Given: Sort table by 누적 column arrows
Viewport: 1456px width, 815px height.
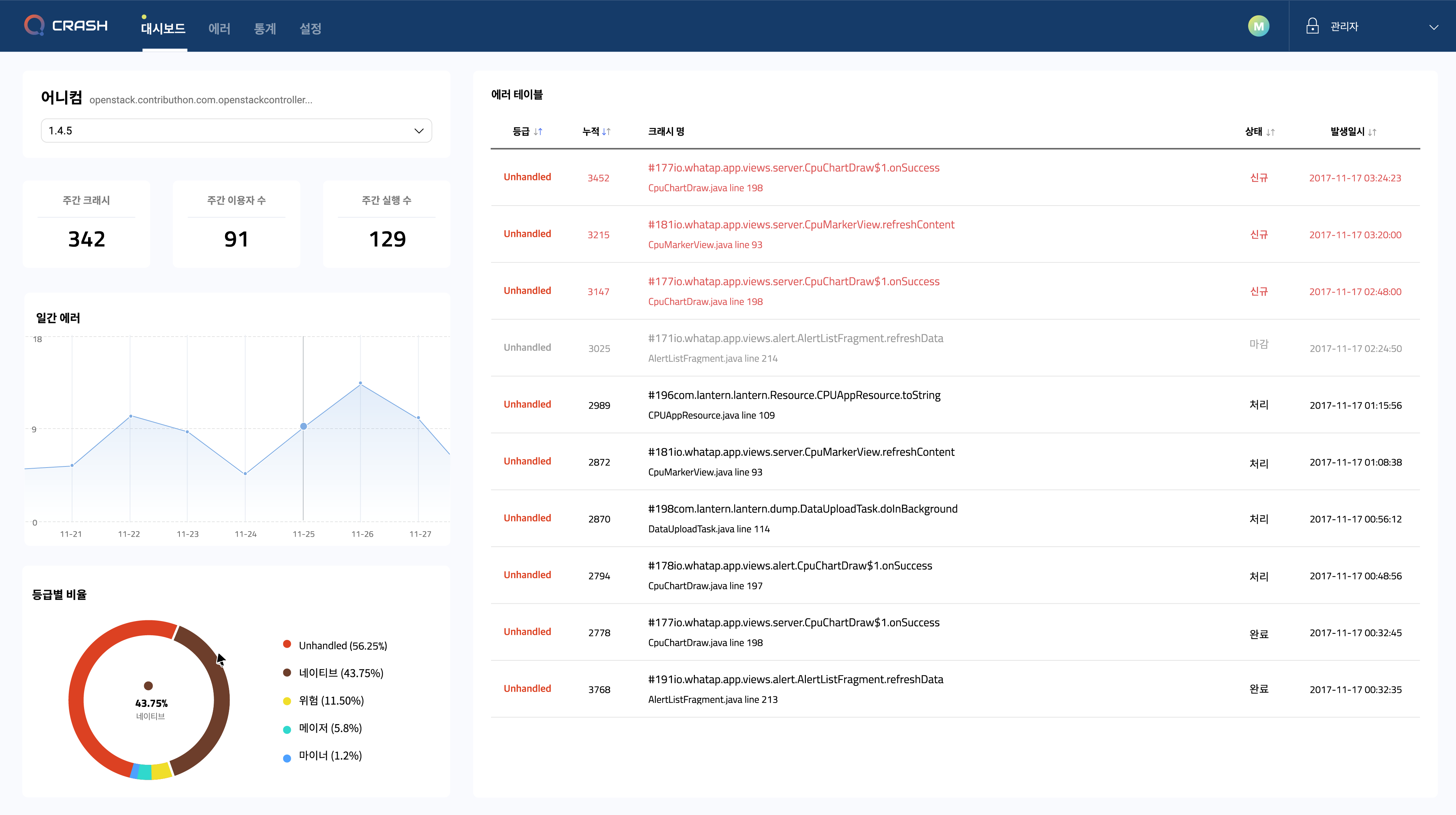Looking at the screenshot, I should tap(606, 132).
